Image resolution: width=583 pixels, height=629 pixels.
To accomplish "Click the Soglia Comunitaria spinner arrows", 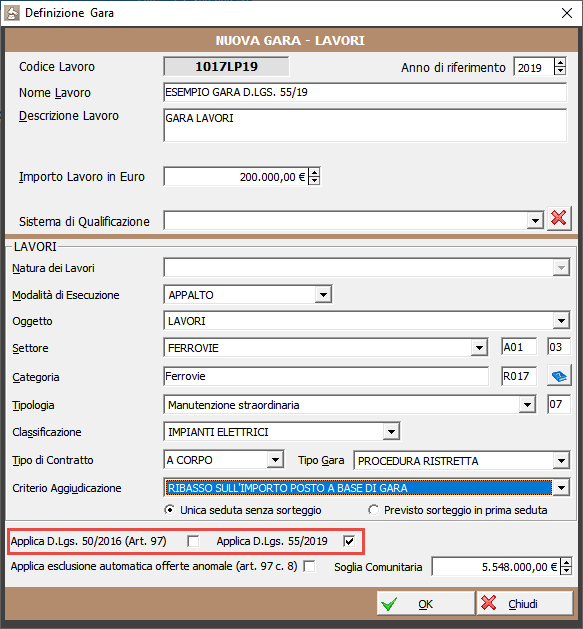I will click(x=566, y=566).
